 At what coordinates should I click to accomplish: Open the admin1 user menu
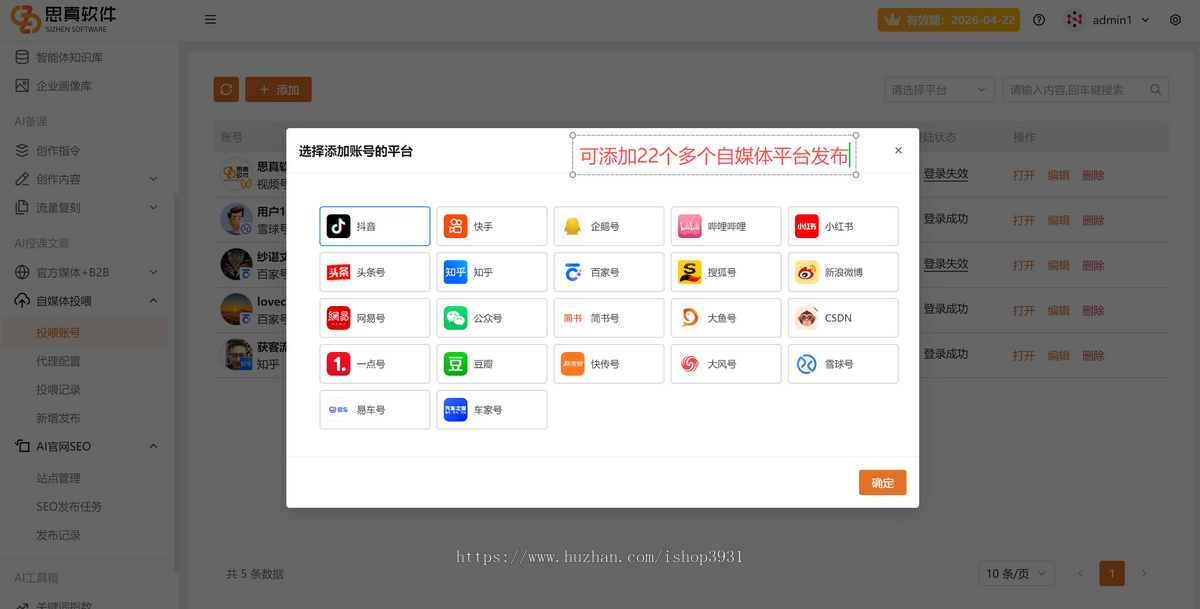coord(1108,20)
